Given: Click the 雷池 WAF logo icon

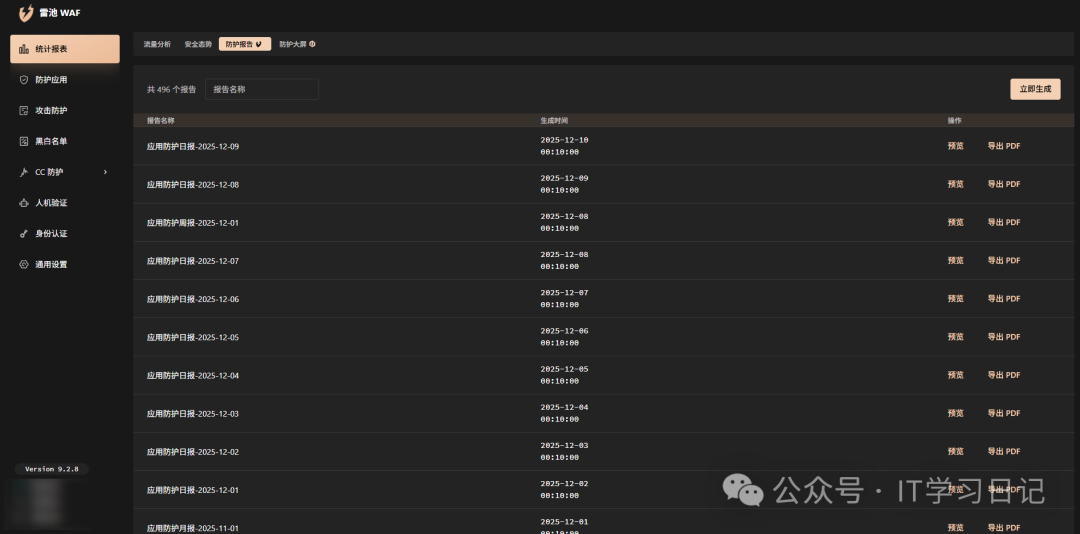Looking at the screenshot, I should pyautogui.click(x=26, y=13).
